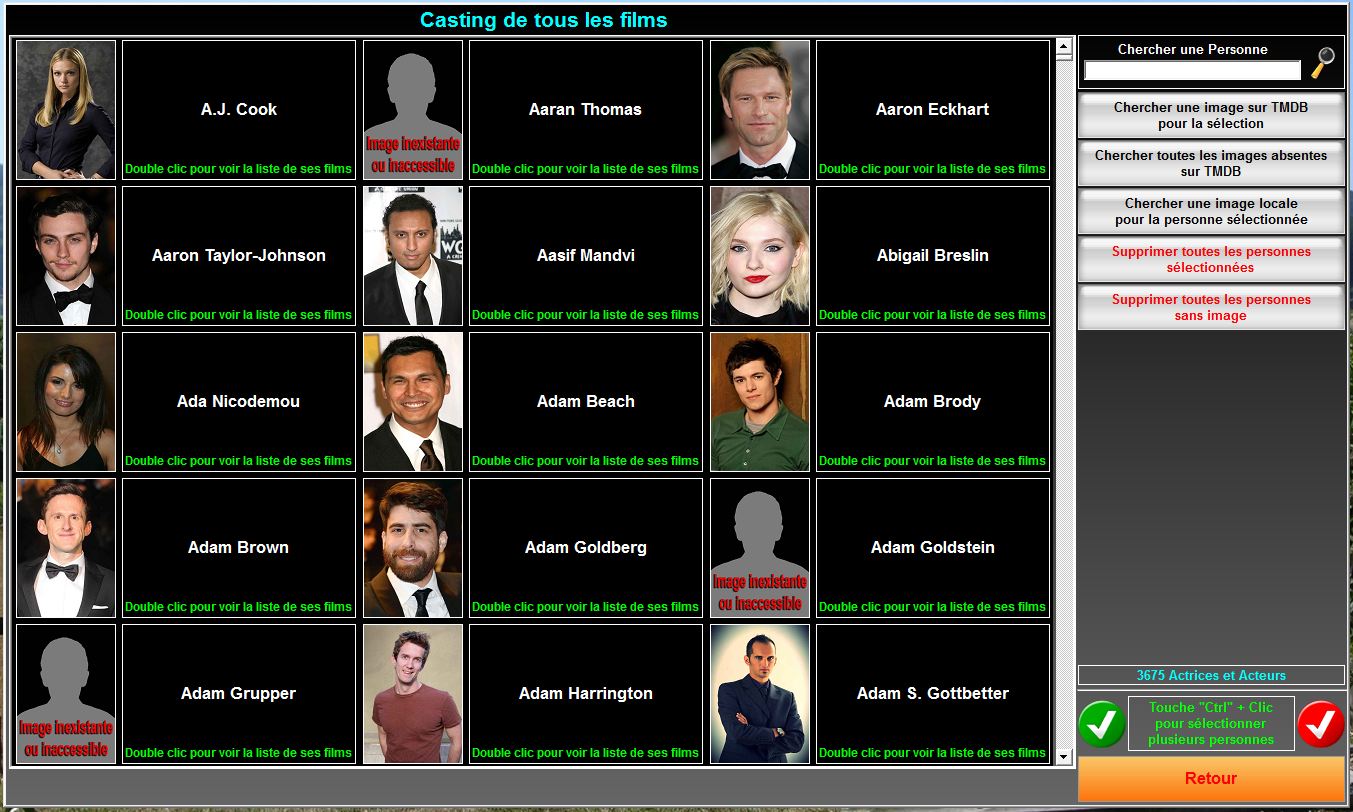The image size is (1353, 812).
Task: Click the Adam Goldberg name text
Action: (585, 547)
